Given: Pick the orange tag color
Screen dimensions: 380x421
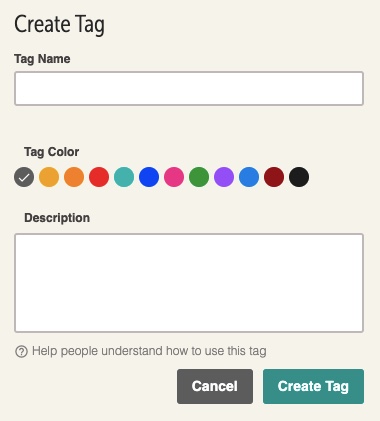Looking at the screenshot, I should pos(74,177).
